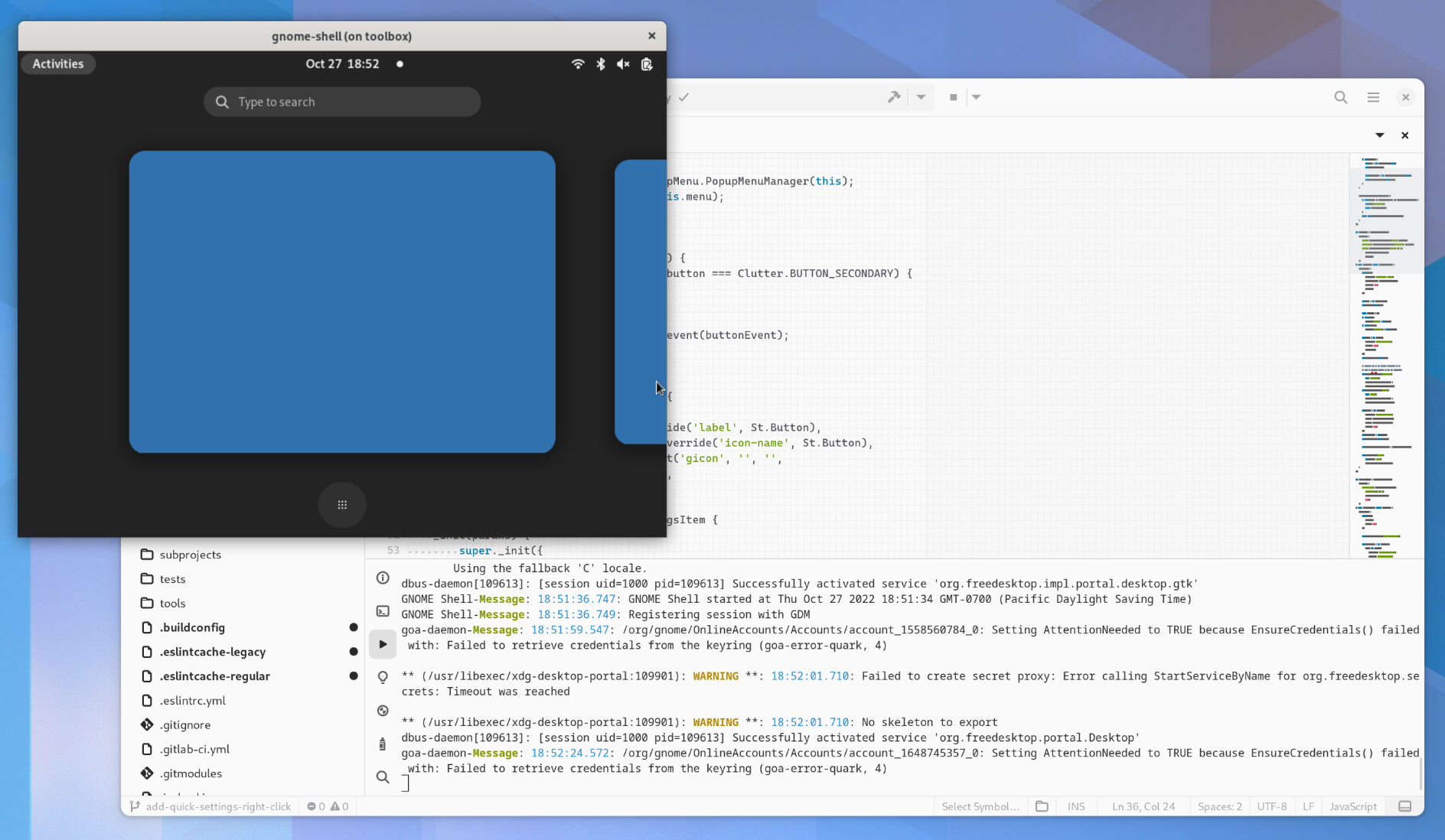The image size is (1445, 840).
Task: Open the global search magnifier in Builder header
Action: coord(1340,97)
